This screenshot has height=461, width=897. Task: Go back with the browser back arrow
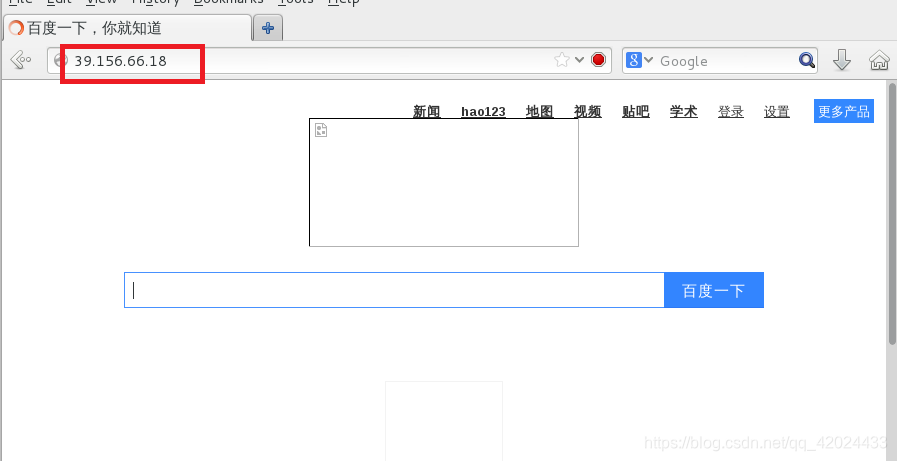click(x=21, y=59)
